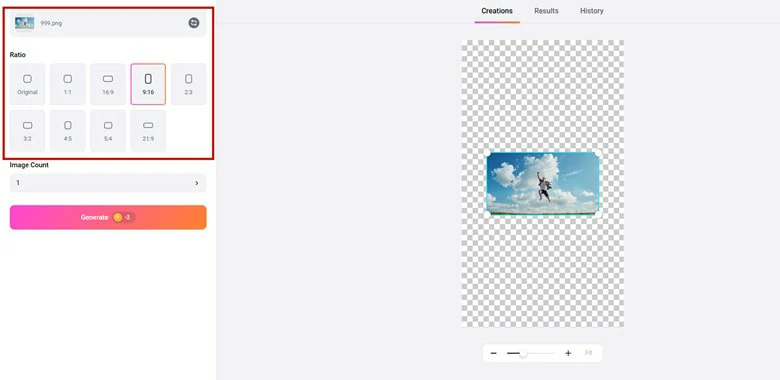Click the zoom in plus icon
Viewport: 780px width, 380px height.
click(568, 353)
